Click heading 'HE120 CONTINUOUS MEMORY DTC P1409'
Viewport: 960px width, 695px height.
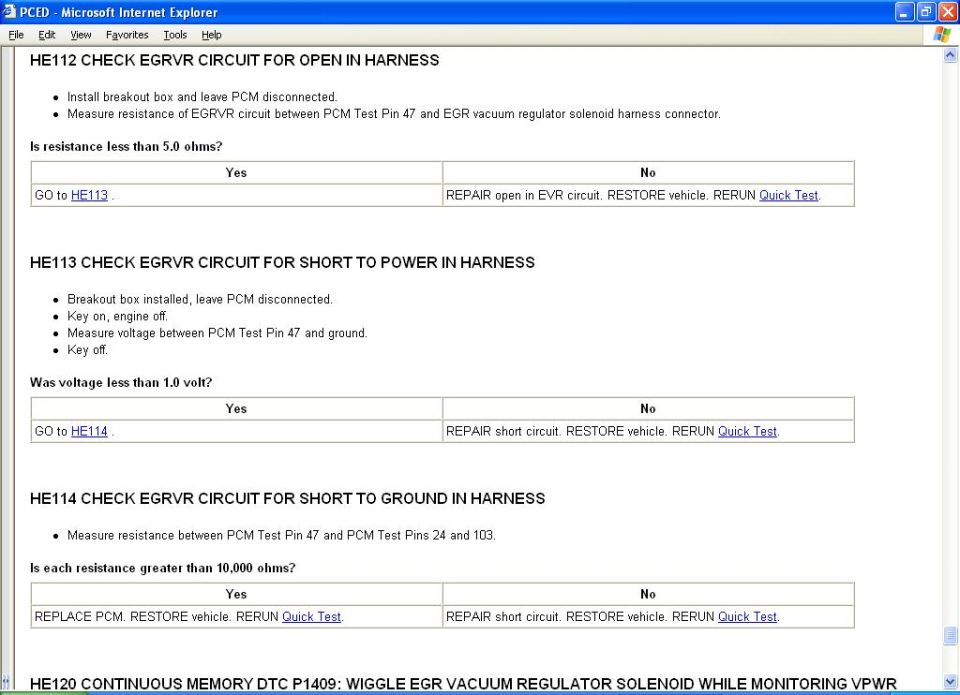click(463, 683)
